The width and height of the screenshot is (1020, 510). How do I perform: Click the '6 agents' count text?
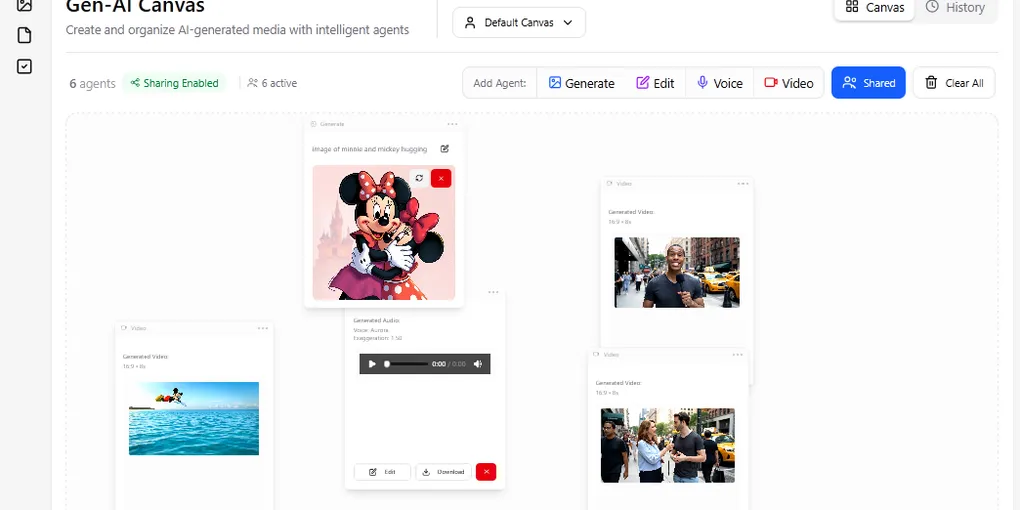(92, 83)
